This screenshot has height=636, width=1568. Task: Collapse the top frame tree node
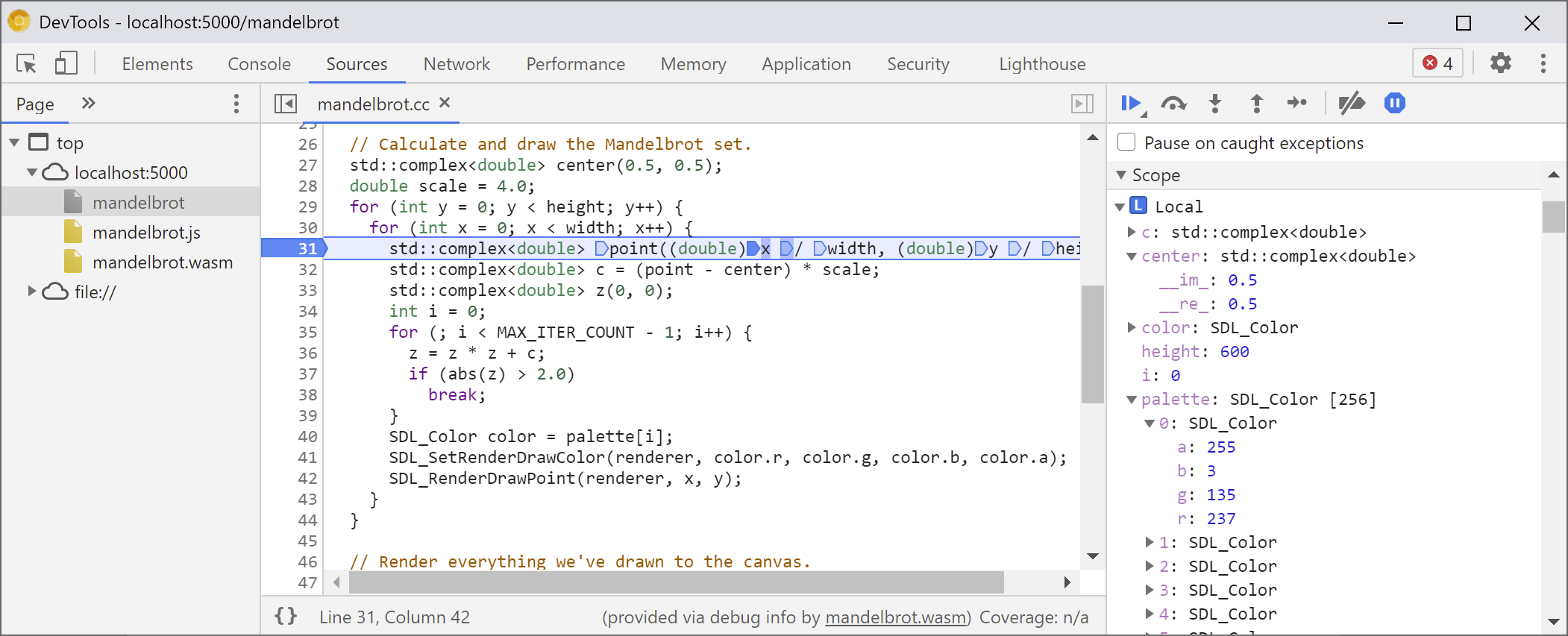coord(14,142)
